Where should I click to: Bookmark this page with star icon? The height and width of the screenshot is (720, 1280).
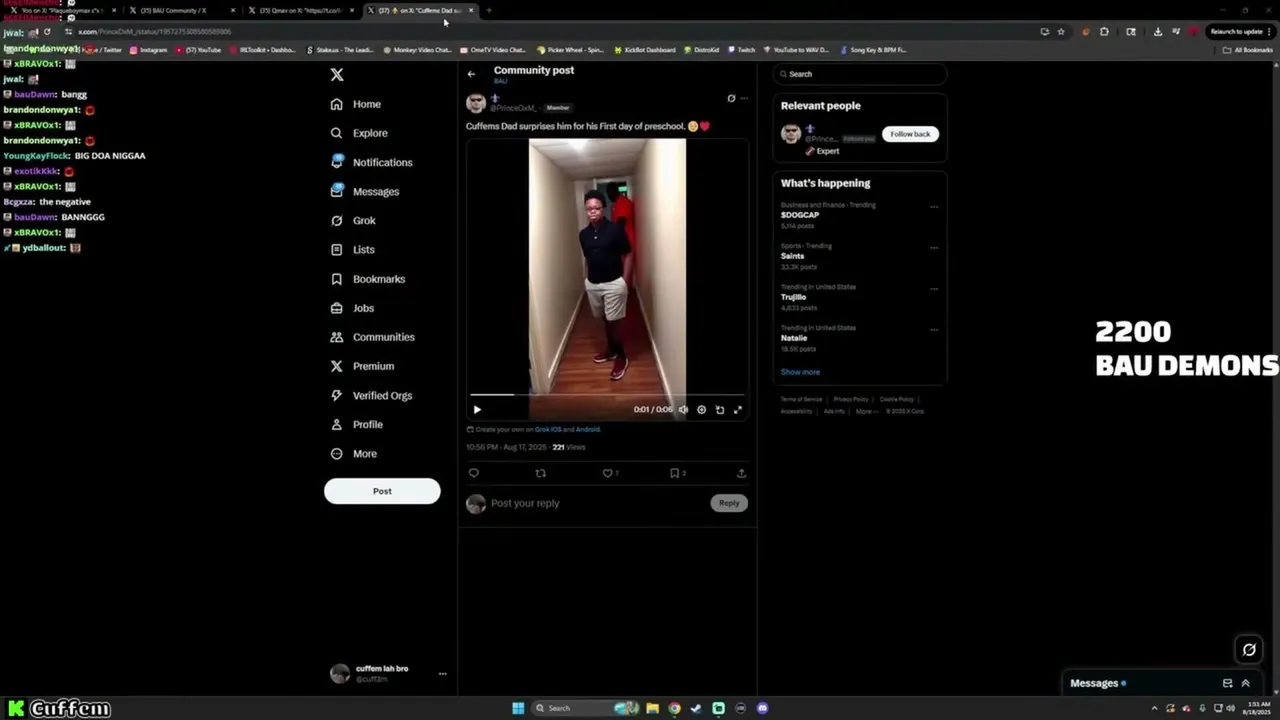pyautogui.click(x=1061, y=32)
